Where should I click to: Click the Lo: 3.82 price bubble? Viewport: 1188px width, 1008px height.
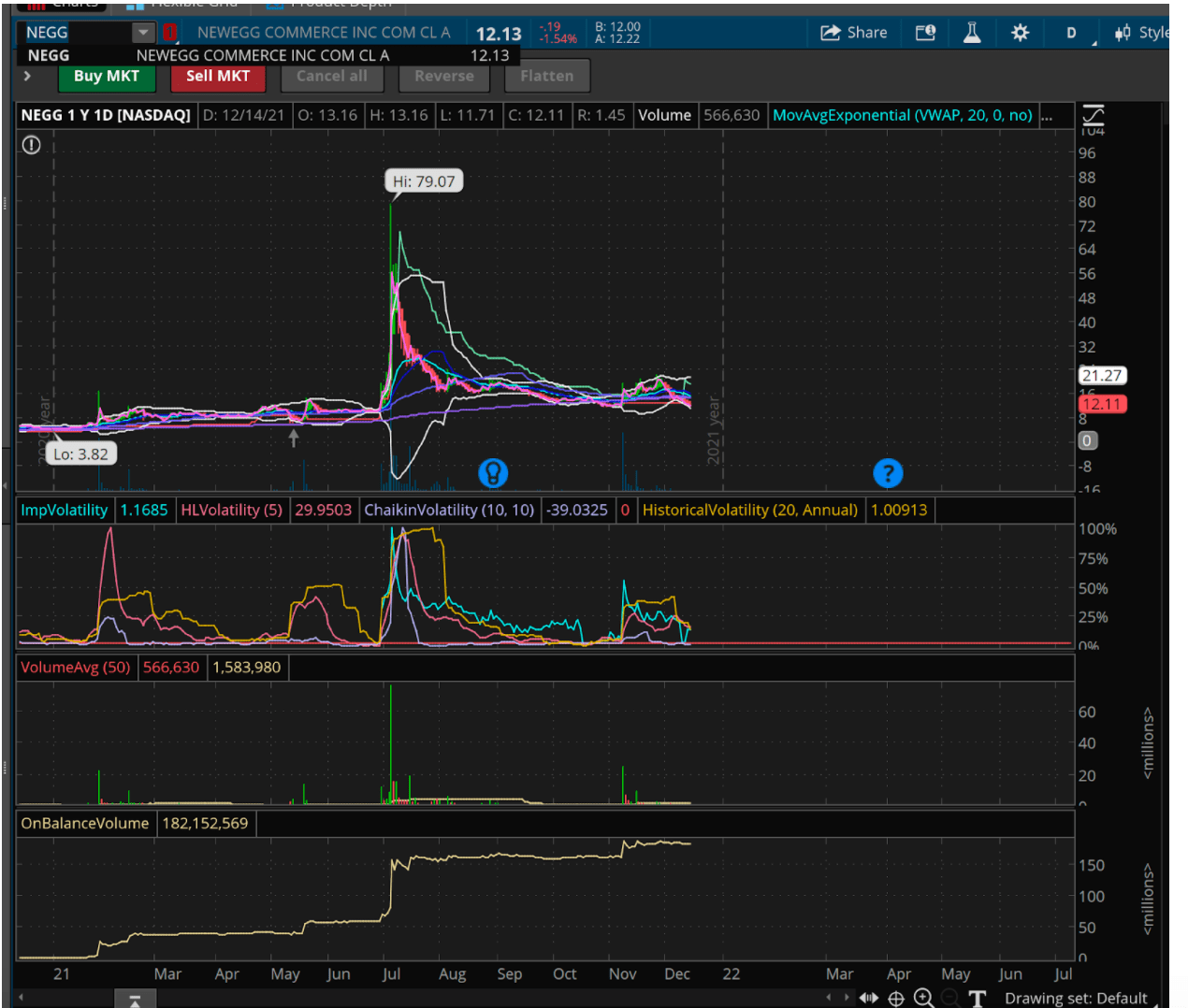[x=80, y=454]
